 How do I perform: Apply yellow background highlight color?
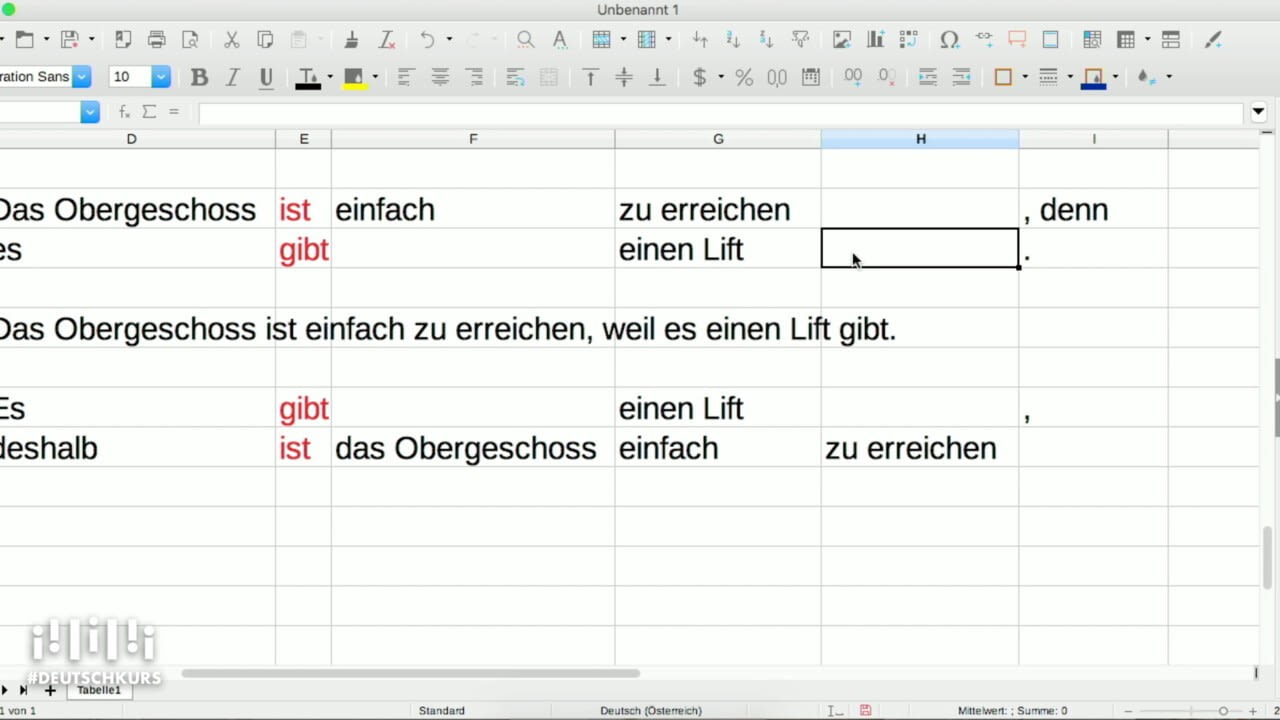pos(353,77)
